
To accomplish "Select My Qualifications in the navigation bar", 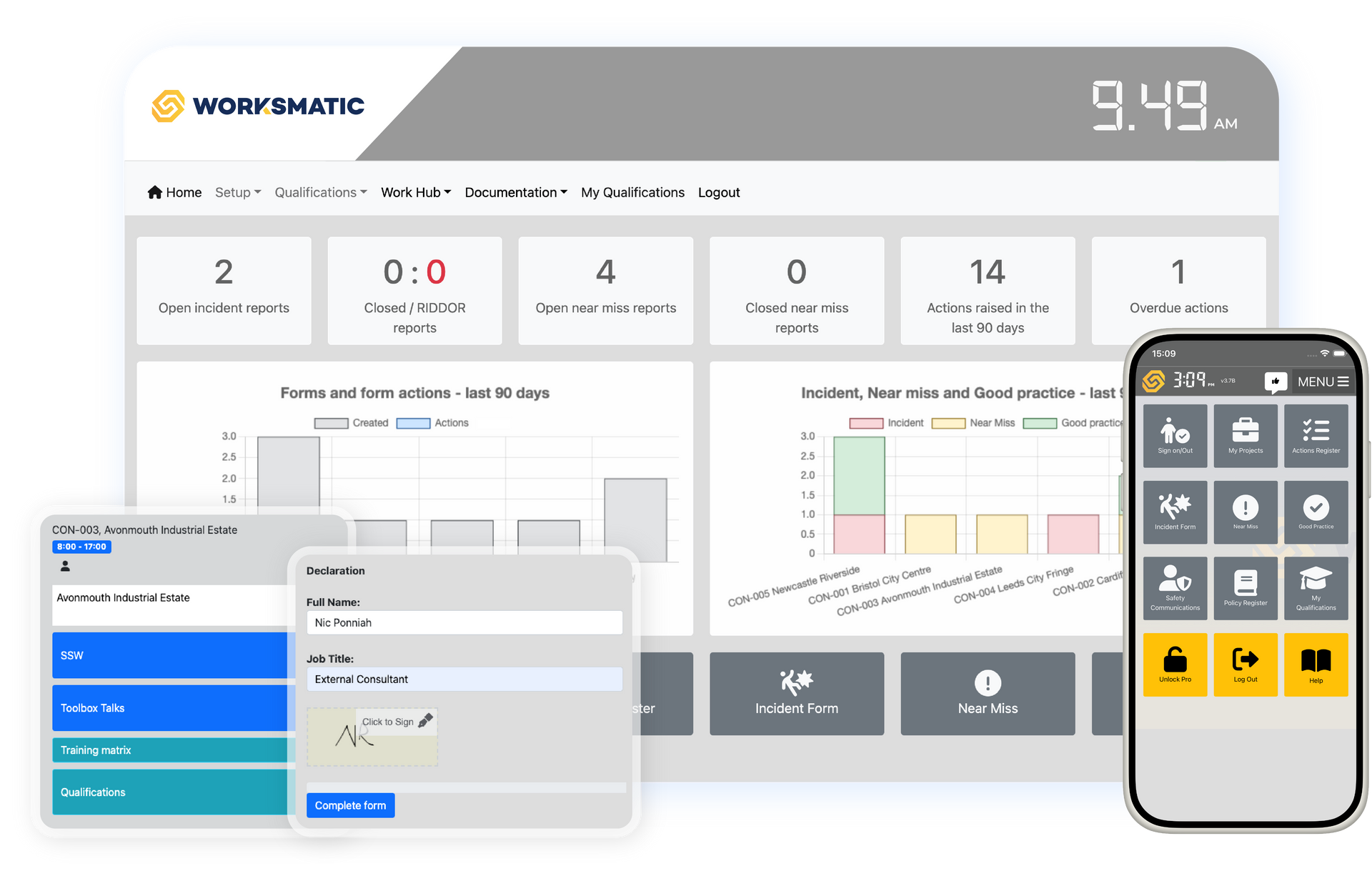I will [632, 192].
